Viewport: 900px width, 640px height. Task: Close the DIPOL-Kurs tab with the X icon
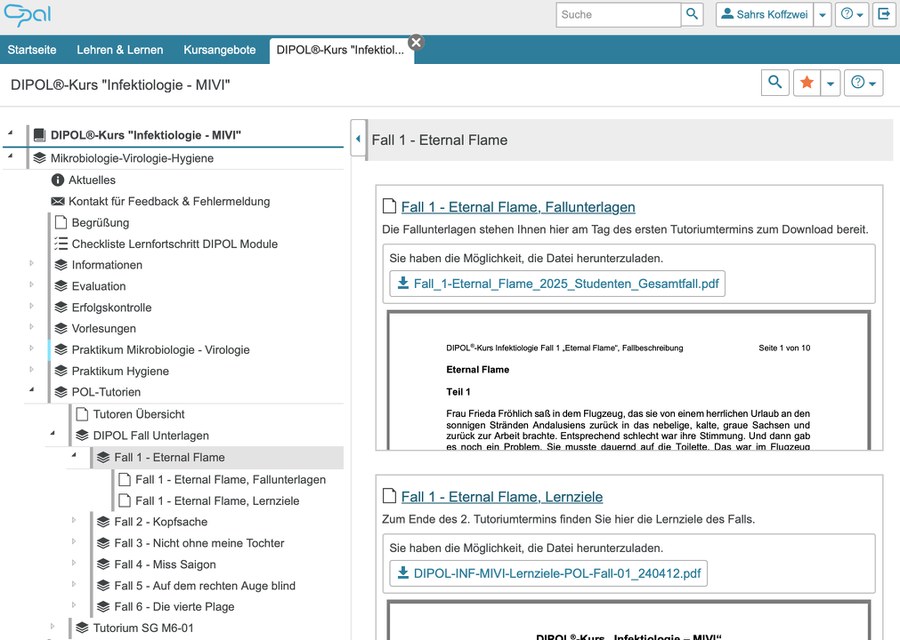pyautogui.click(x=416, y=42)
